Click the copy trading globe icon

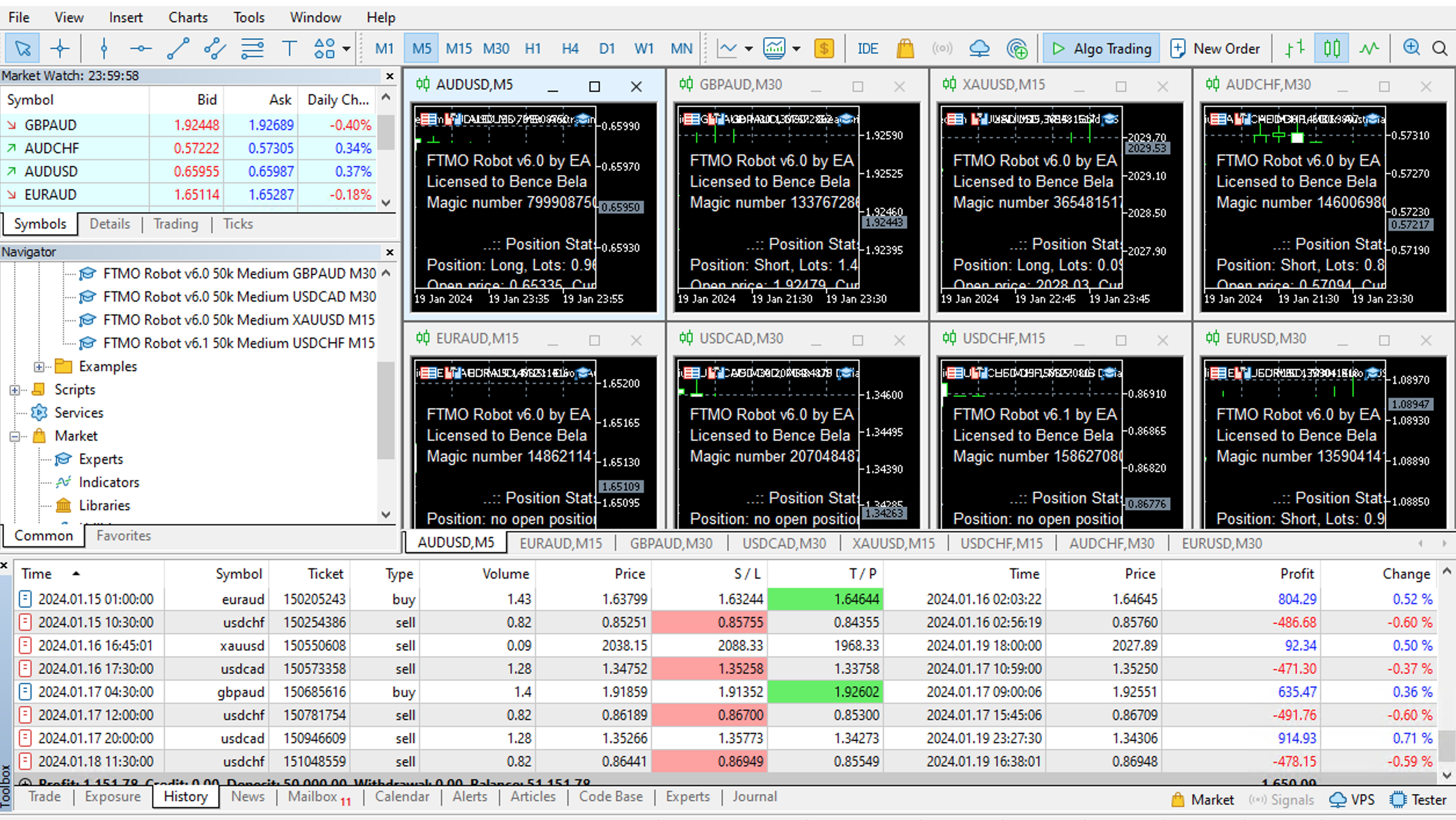coord(1017,49)
